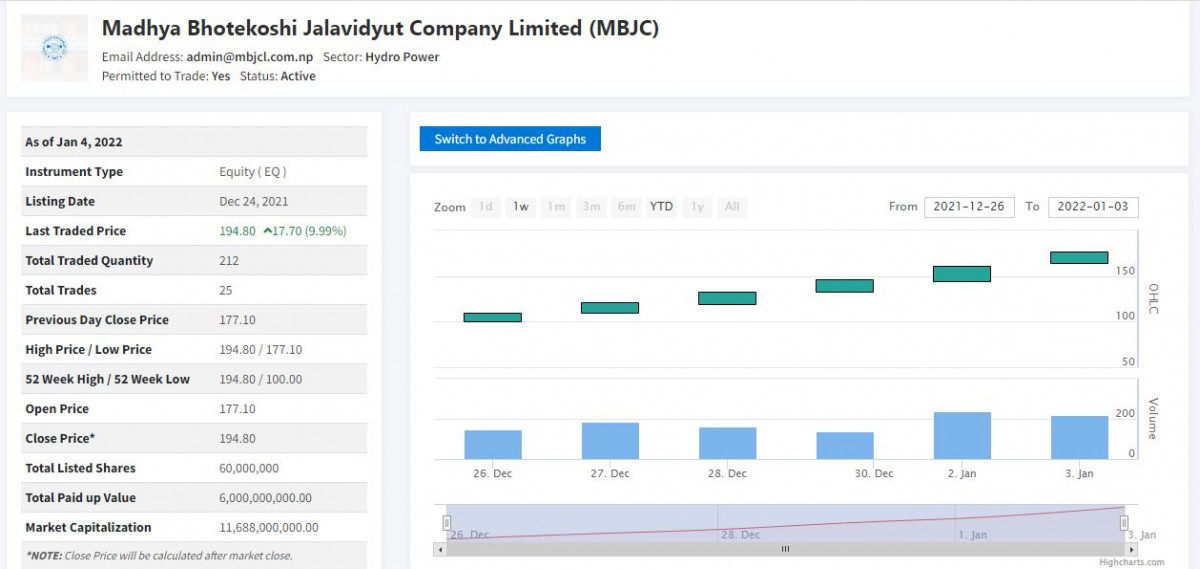Click the 52 Week High / Low value
1200x569 pixels.
pos(260,379)
